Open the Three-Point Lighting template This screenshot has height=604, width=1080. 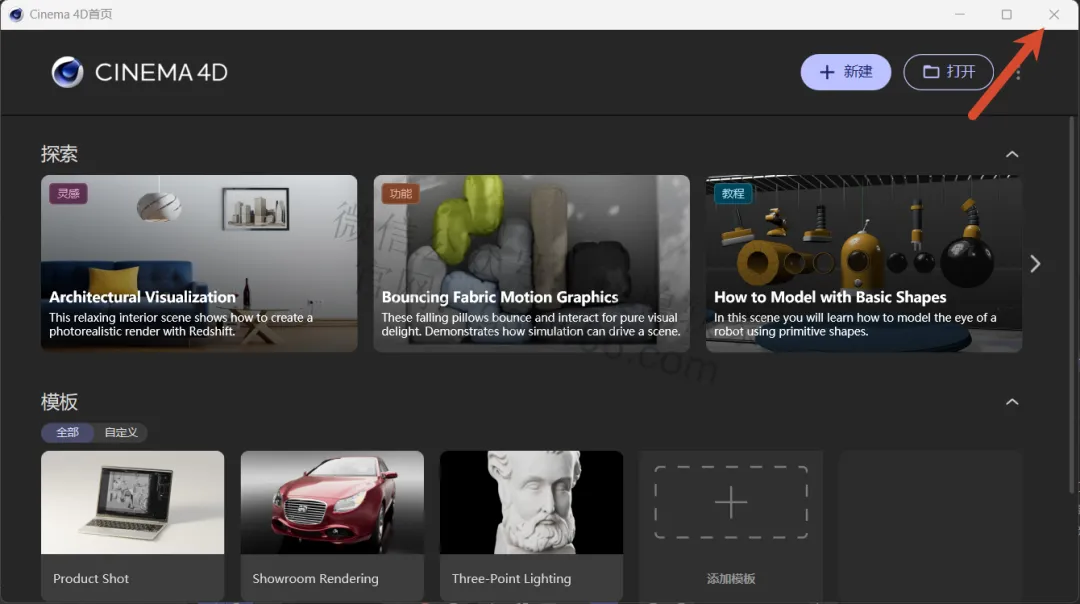pos(531,525)
